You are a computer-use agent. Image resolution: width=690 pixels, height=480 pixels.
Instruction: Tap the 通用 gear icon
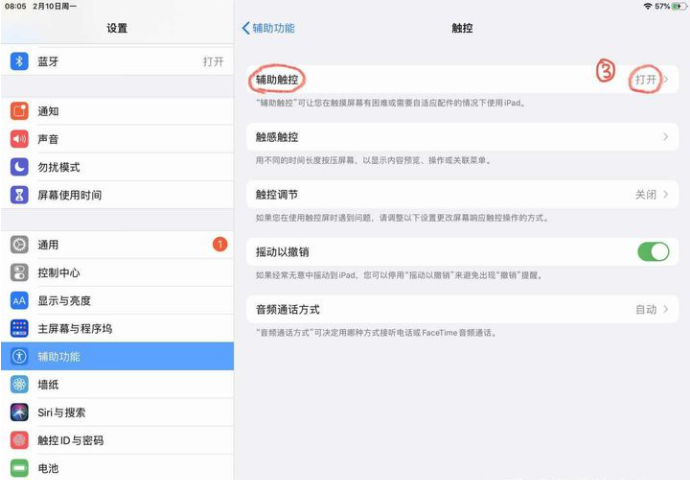pos(19,245)
